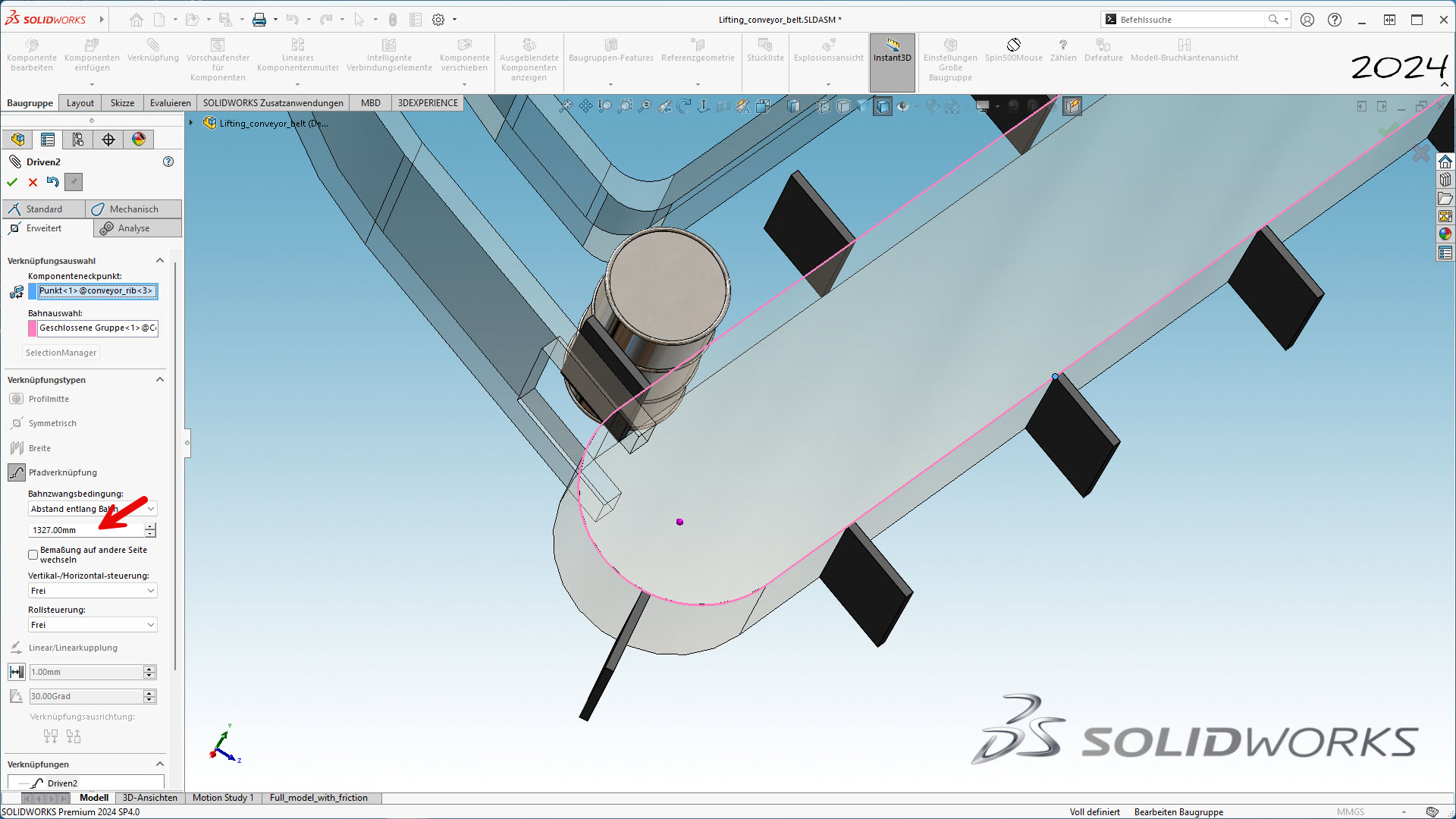Click the shaded-with-edges display style icon
Viewport: 1456px width, 819px height.
883,106
